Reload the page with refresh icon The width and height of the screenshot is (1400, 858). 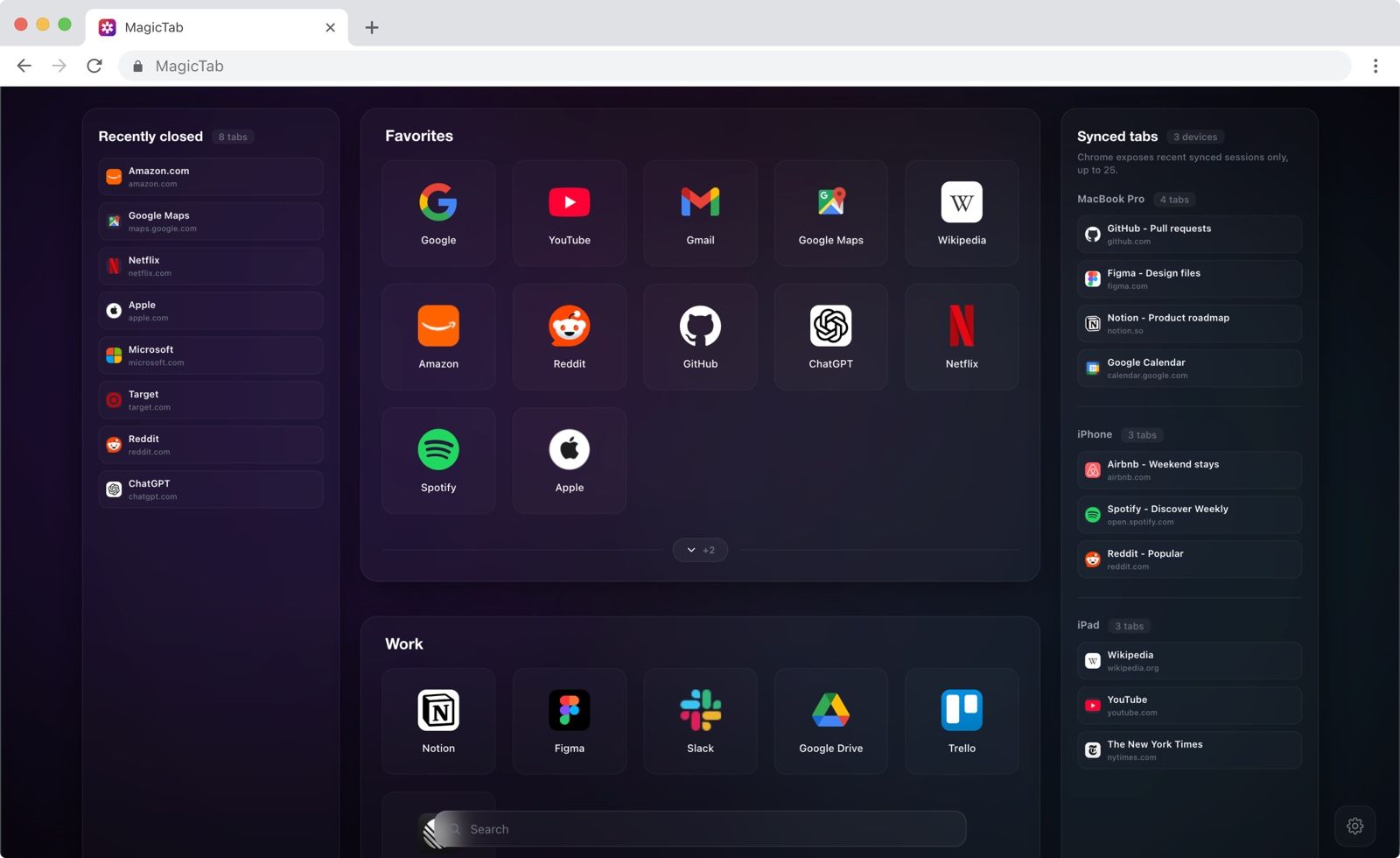(x=94, y=66)
